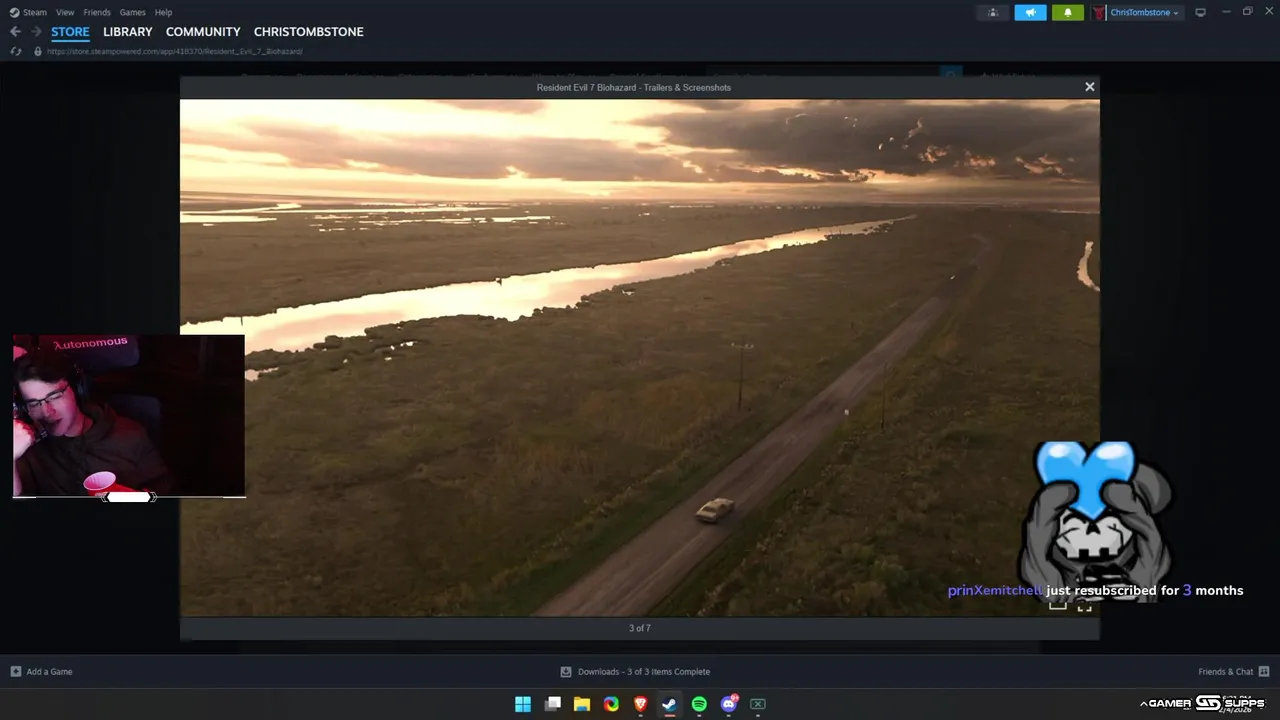Open File Explorer from the taskbar

[x=582, y=704]
